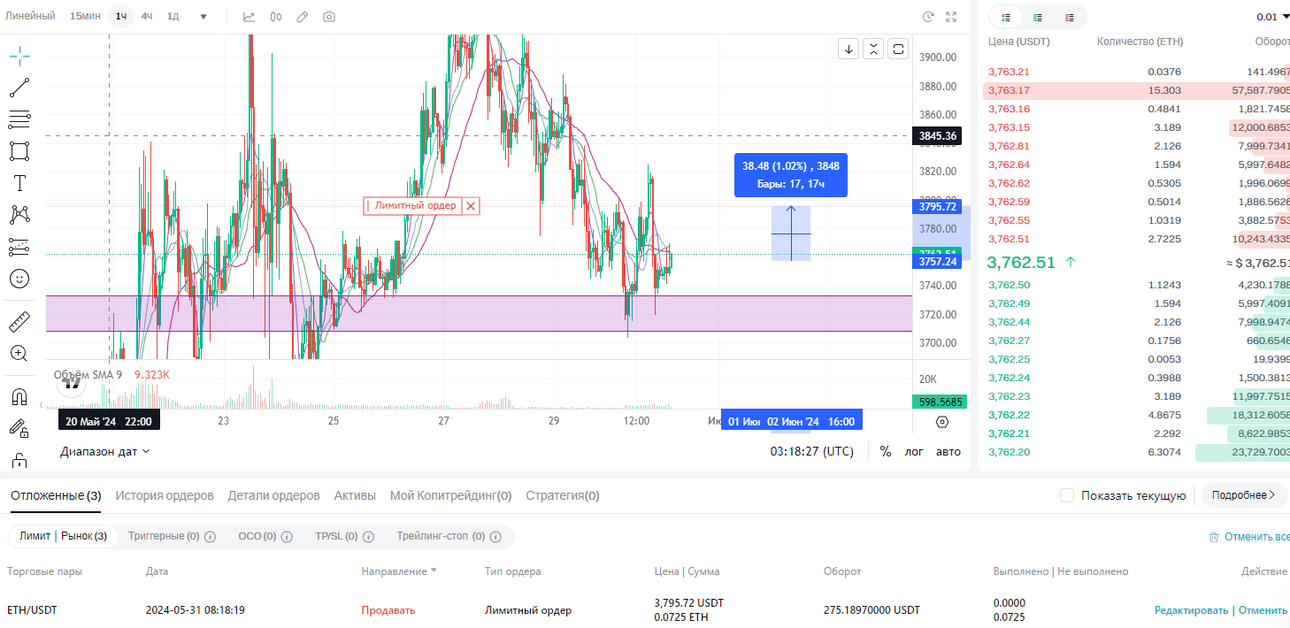
Task: Click the last price 3,762.51 in order book
Action: pyautogui.click(x=1021, y=263)
